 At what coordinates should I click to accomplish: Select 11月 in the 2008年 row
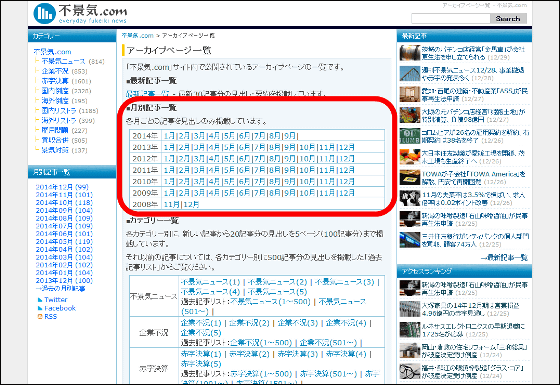[172, 204]
